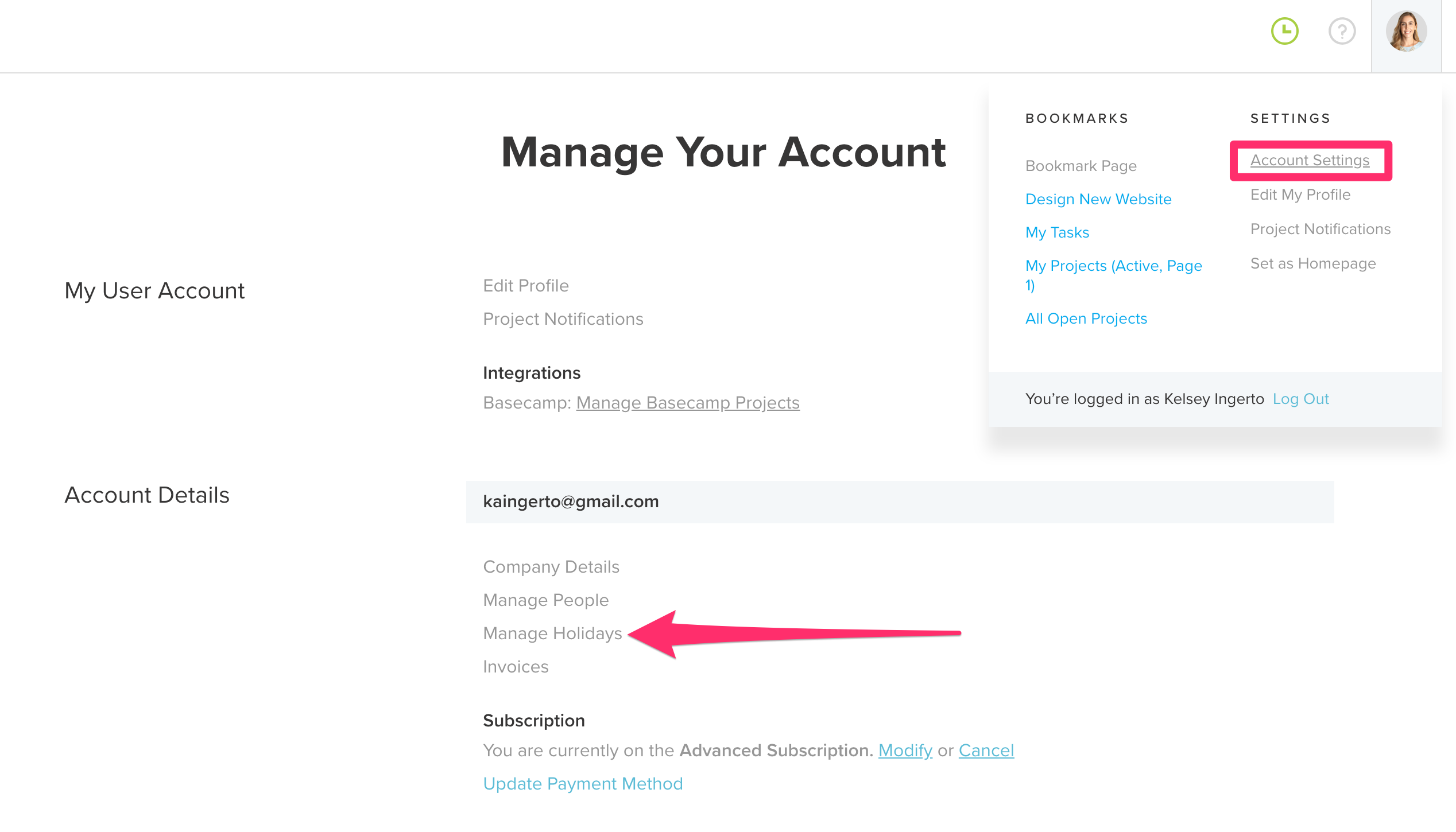Open Edit My Profile settings
This screenshot has height=832, width=1456.
click(x=1300, y=195)
